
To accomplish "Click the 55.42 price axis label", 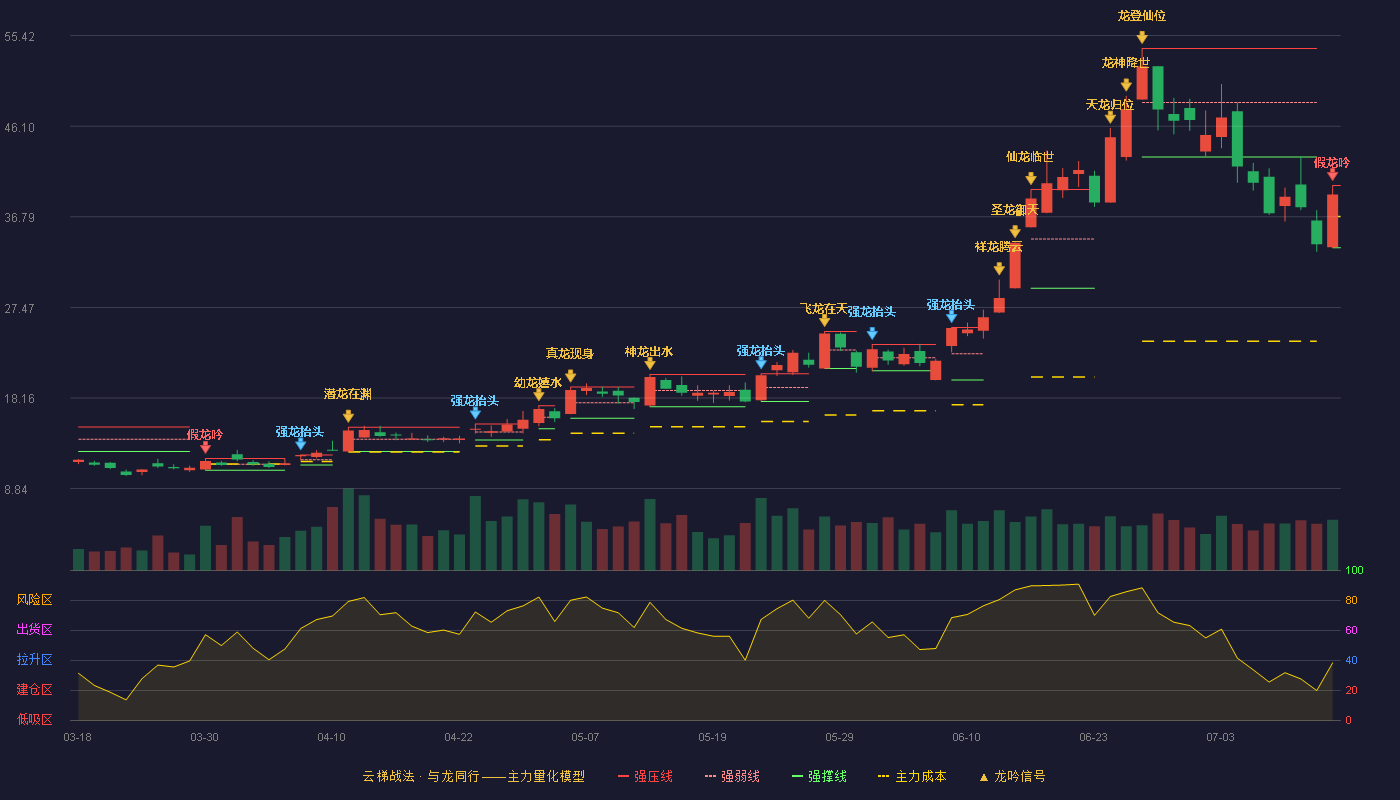I will tap(19, 37).
